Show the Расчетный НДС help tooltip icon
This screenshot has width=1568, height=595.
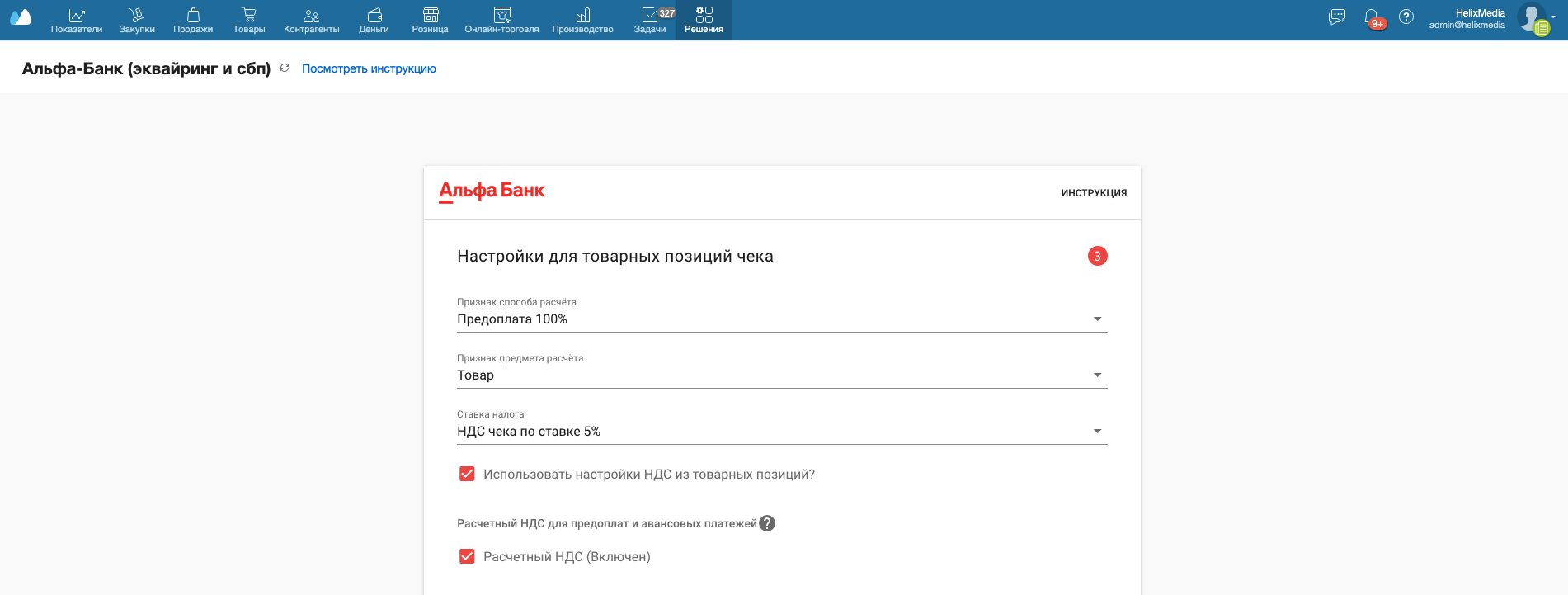click(x=767, y=523)
